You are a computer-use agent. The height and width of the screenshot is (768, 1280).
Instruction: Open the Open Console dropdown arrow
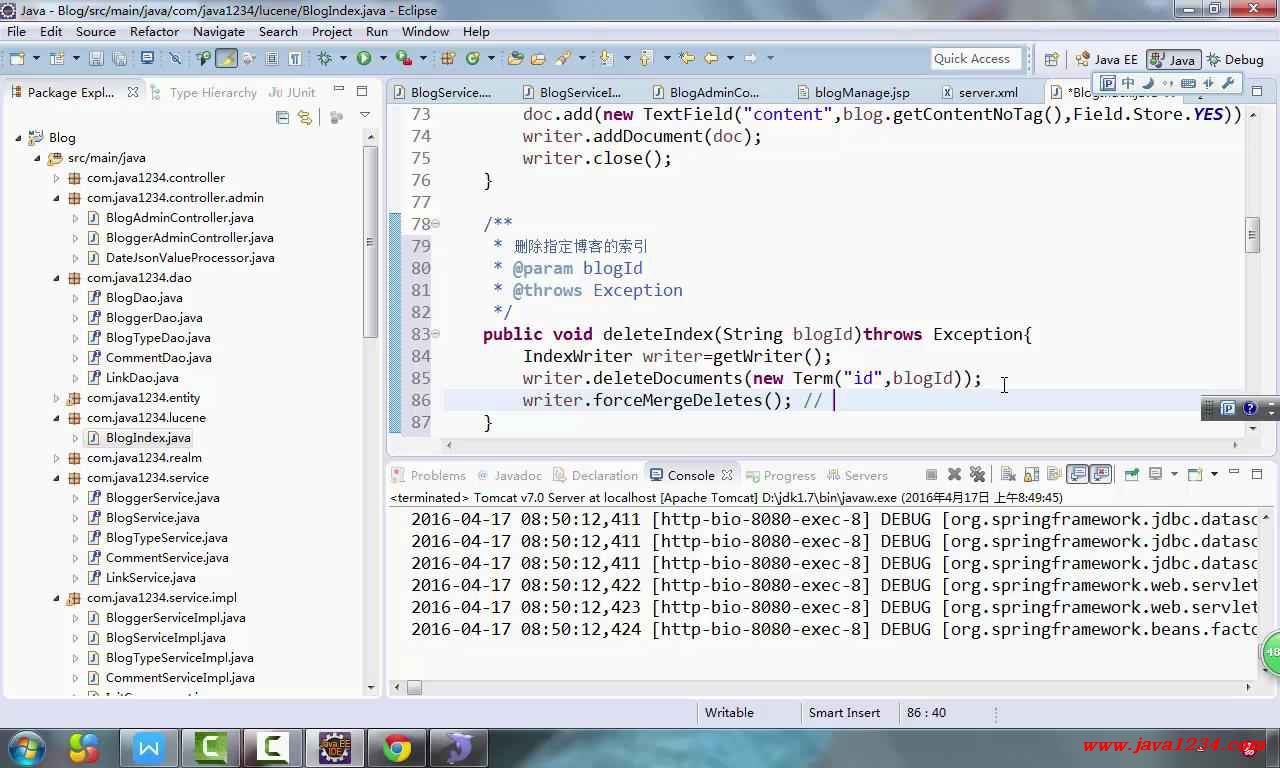(x=1214, y=474)
